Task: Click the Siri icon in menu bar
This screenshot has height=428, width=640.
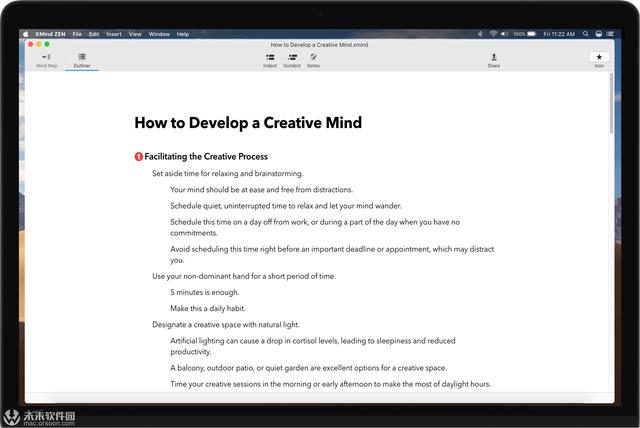Action: 598,34
